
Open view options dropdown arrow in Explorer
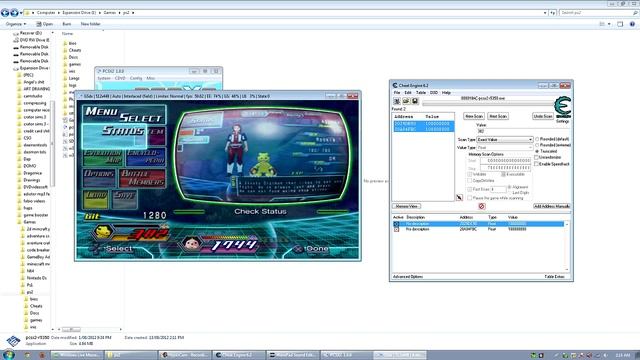[609, 24]
